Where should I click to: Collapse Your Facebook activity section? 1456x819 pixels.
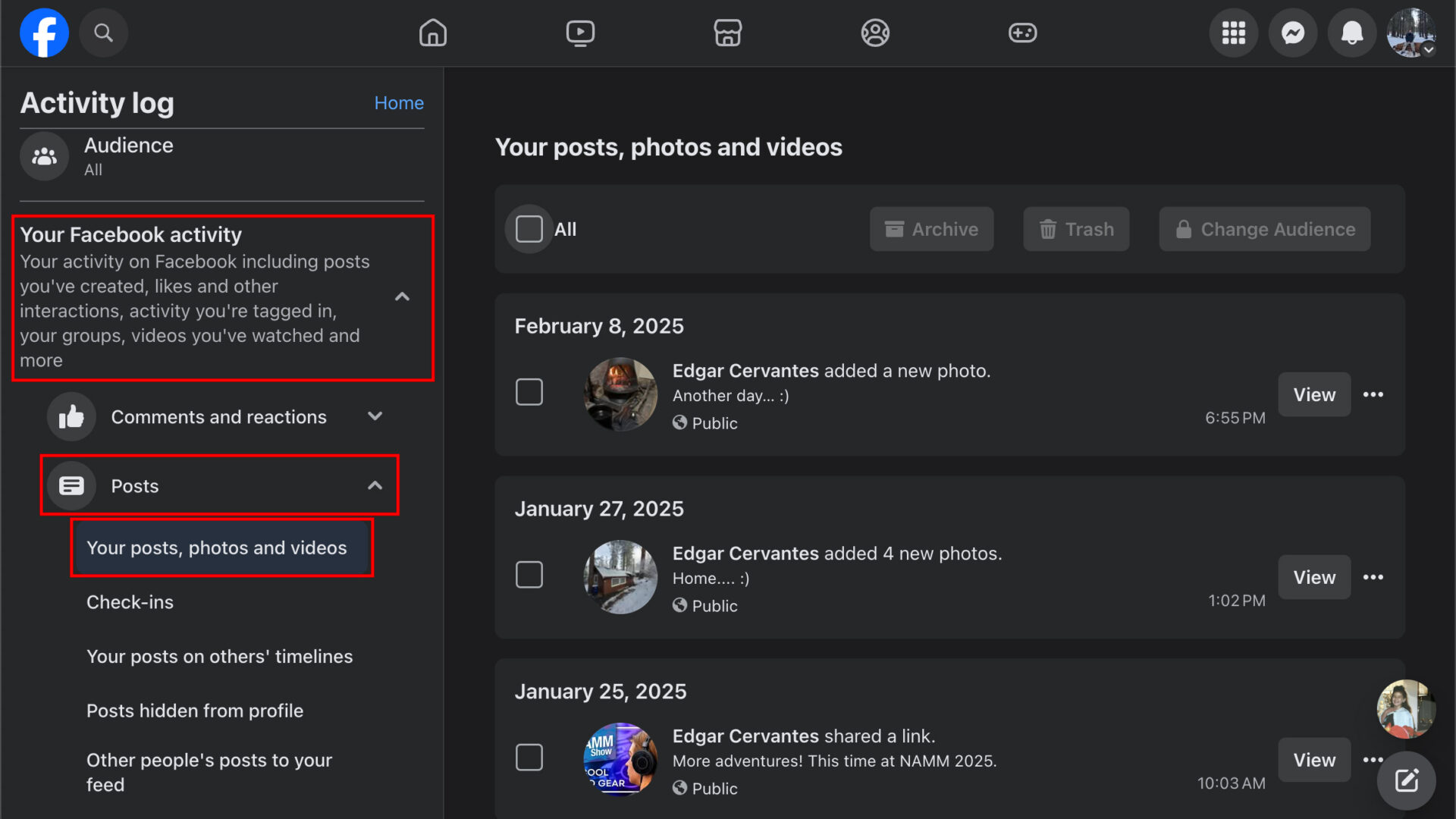click(x=402, y=297)
